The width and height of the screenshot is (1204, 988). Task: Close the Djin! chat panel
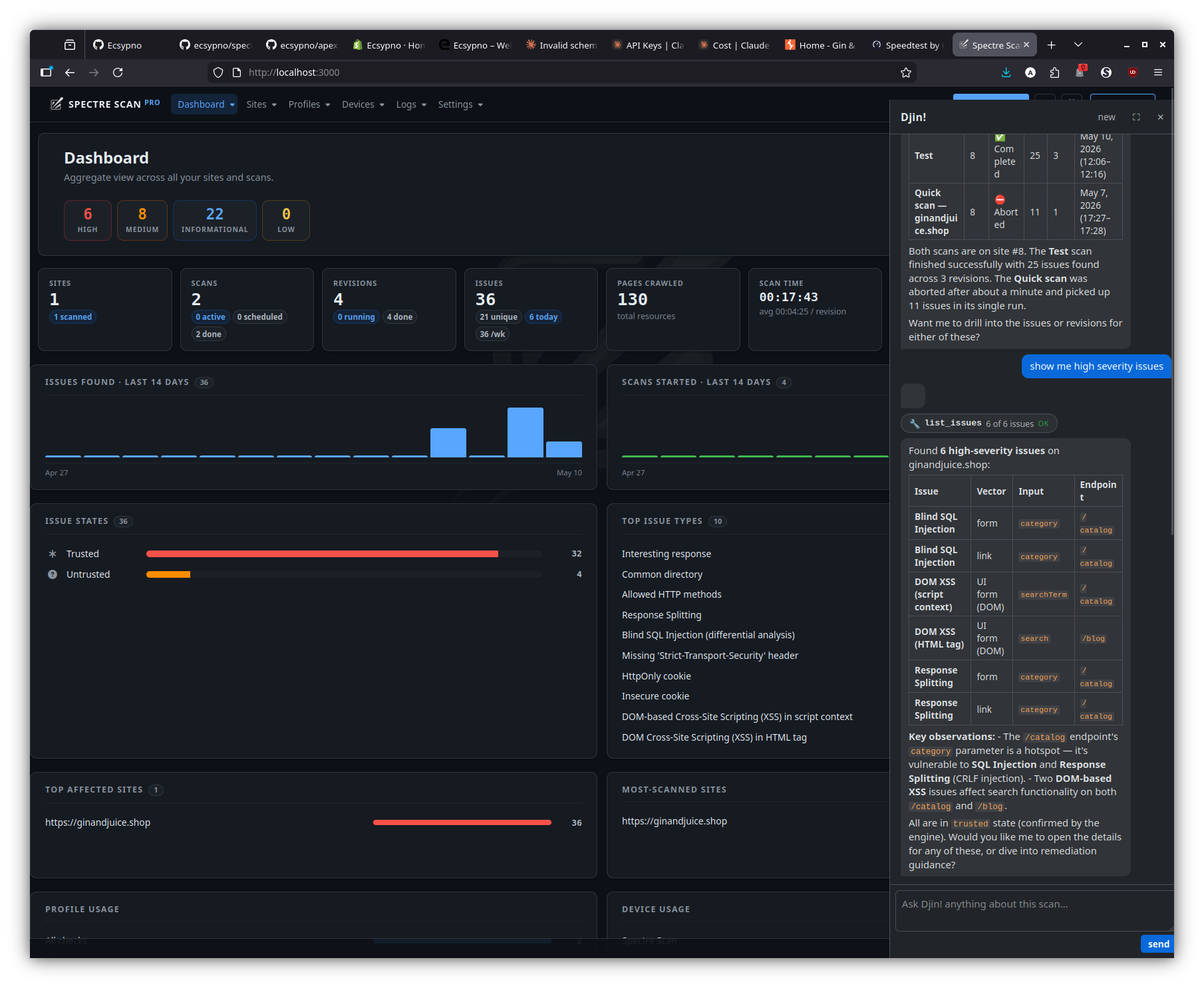click(x=1160, y=117)
